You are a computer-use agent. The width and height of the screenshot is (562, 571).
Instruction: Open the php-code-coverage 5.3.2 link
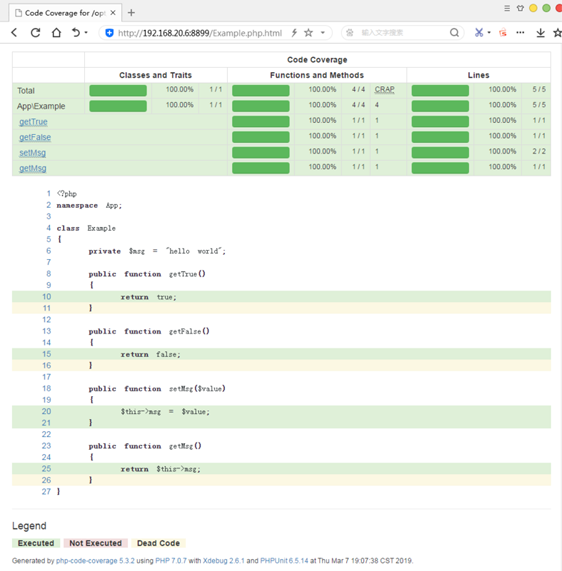95,561
